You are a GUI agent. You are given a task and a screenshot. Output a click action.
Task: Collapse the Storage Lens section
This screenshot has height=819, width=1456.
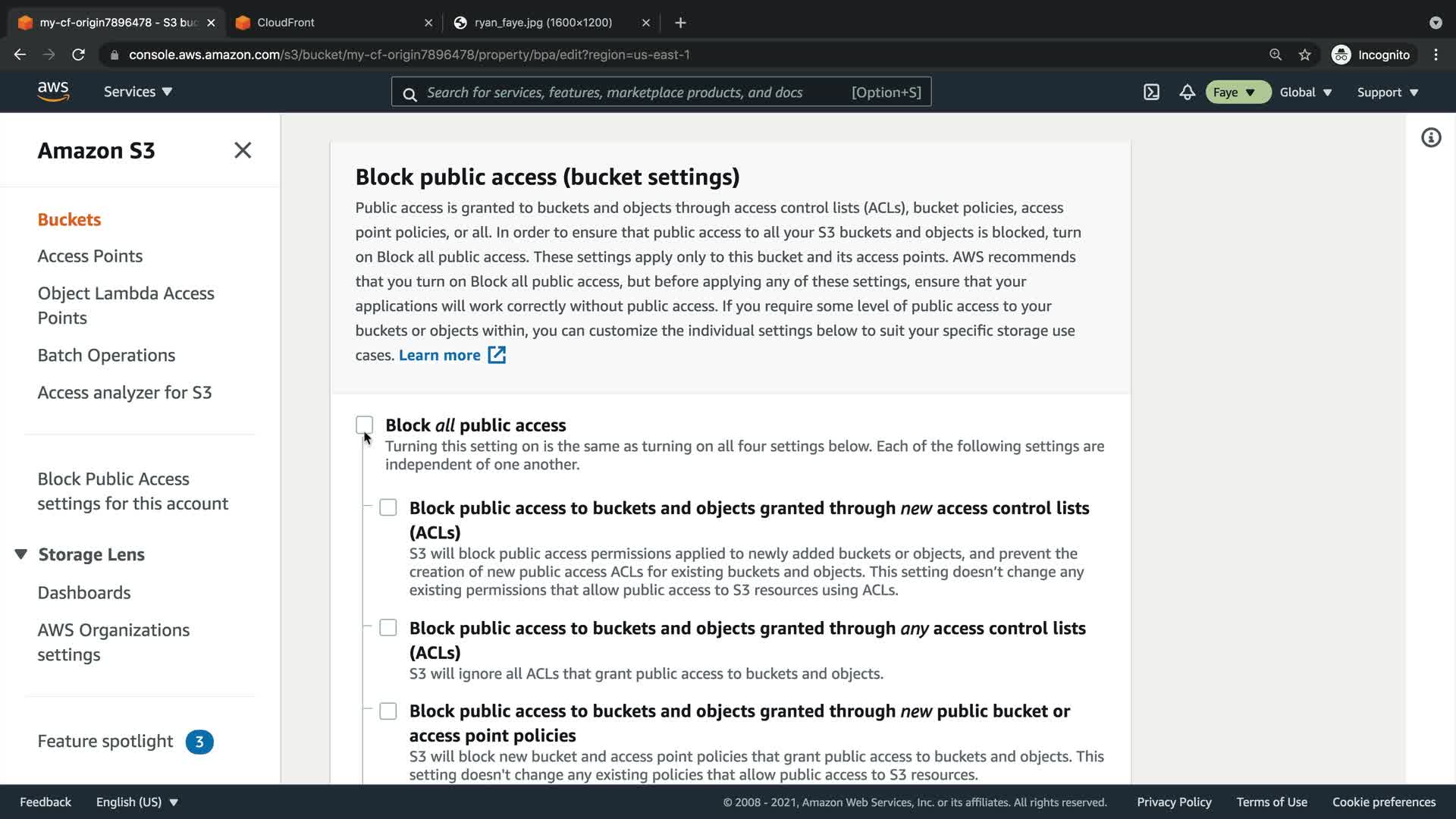point(21,554)
